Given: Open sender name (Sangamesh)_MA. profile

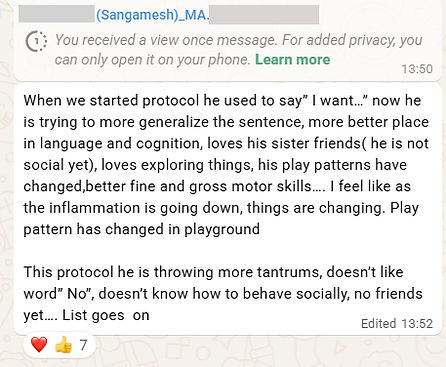Looking at the screenshot, I should click(153, 15).
